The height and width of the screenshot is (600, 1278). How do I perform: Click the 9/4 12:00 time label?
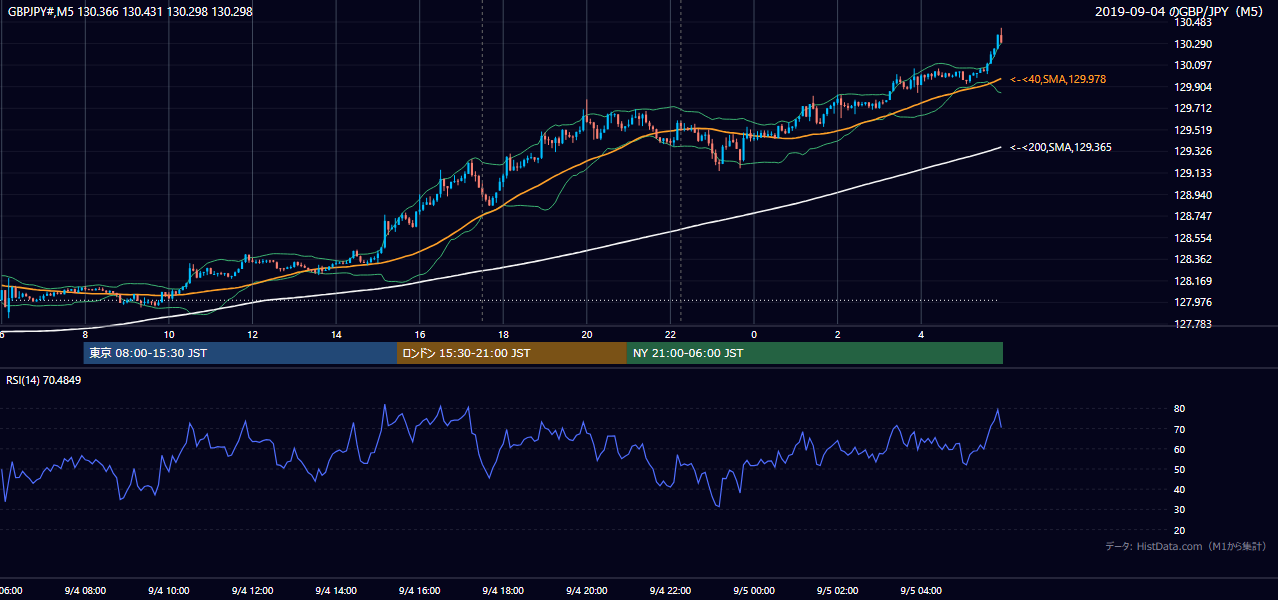point(252,590)
